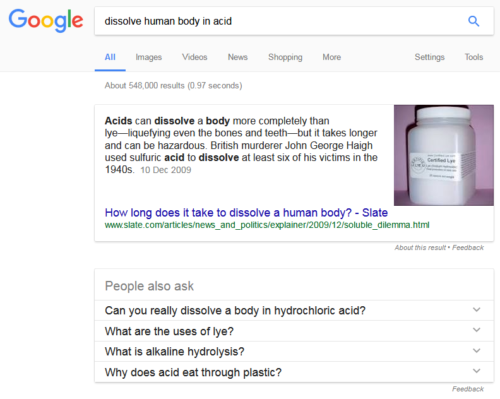Open the More menu
Screen dimensions: 500x399
click(x=332, y=57)
